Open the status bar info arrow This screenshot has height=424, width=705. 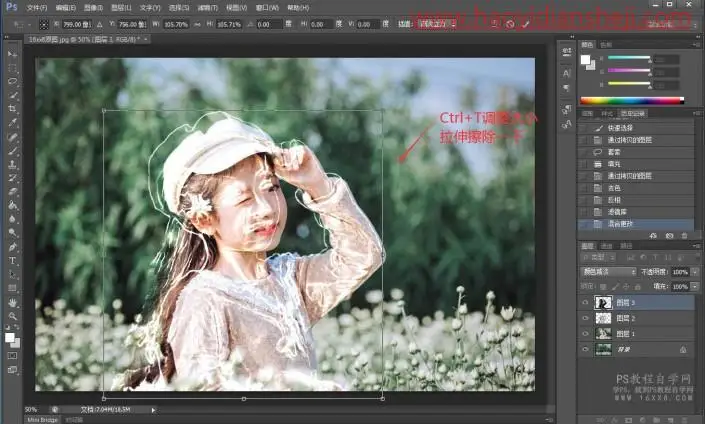tap(153, 410)
